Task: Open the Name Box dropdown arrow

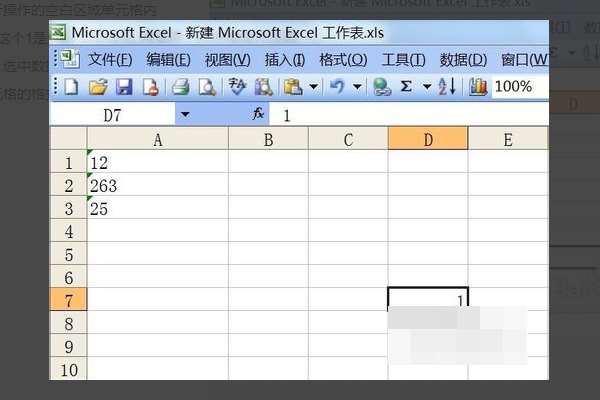Action: [185, 114]
